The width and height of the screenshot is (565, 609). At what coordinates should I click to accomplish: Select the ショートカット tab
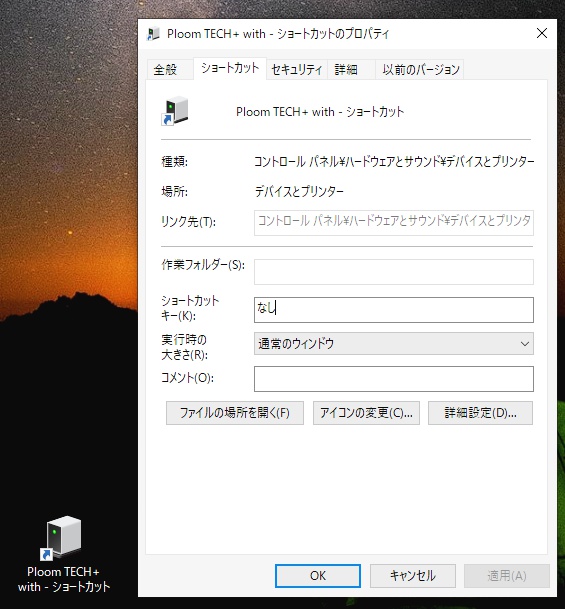coord(230,68)
